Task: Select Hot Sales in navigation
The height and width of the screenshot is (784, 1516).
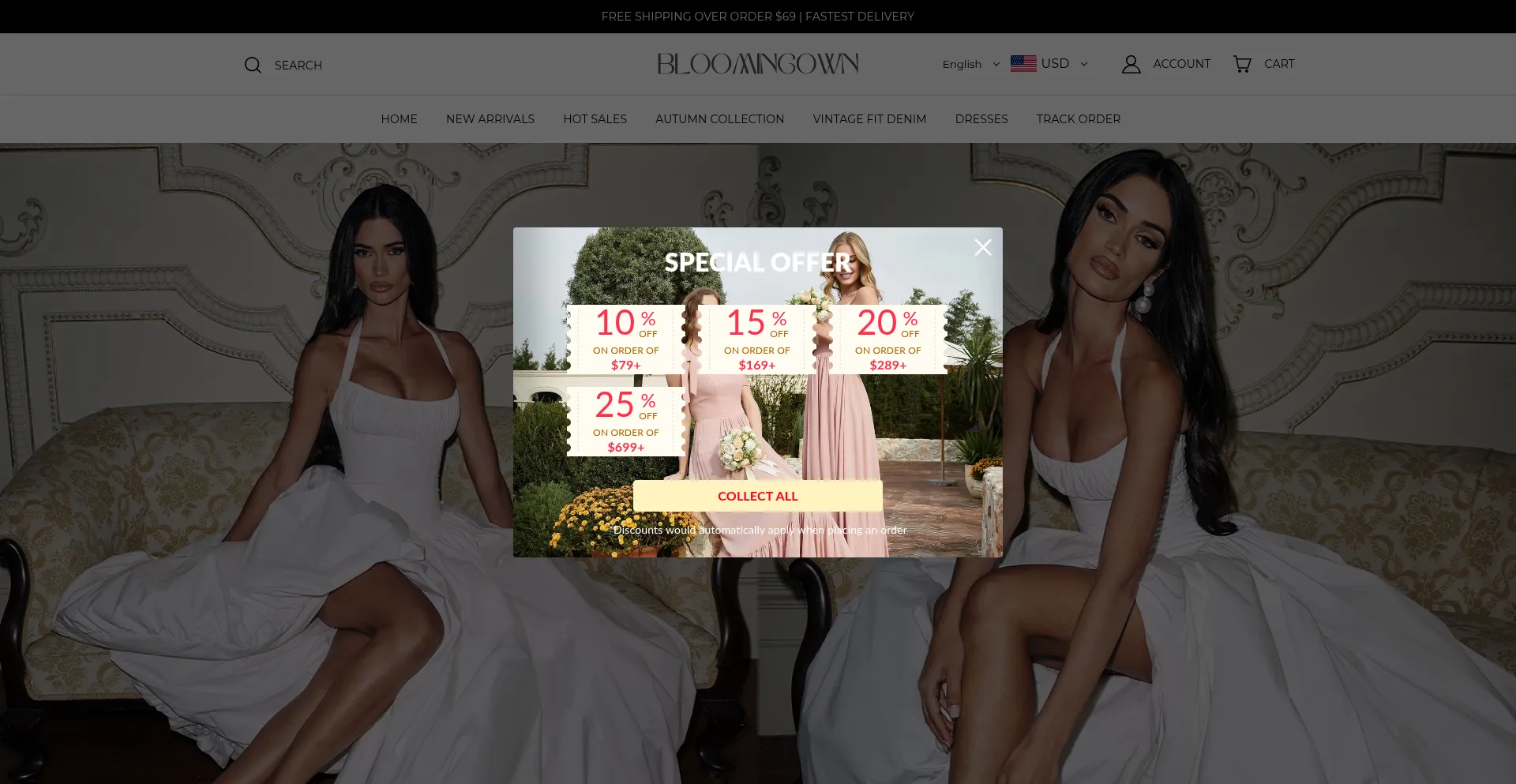Action: coord(595,119)
